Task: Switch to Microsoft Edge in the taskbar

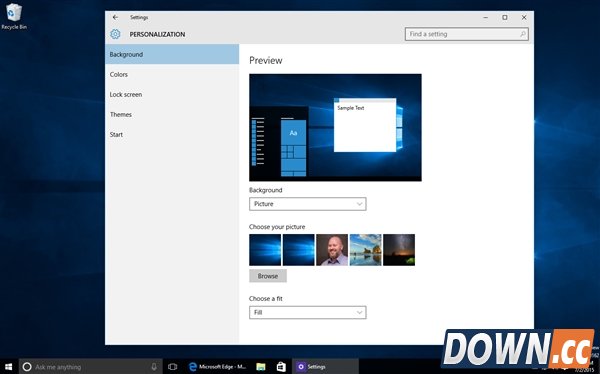Action: click(x=218, y=367)
